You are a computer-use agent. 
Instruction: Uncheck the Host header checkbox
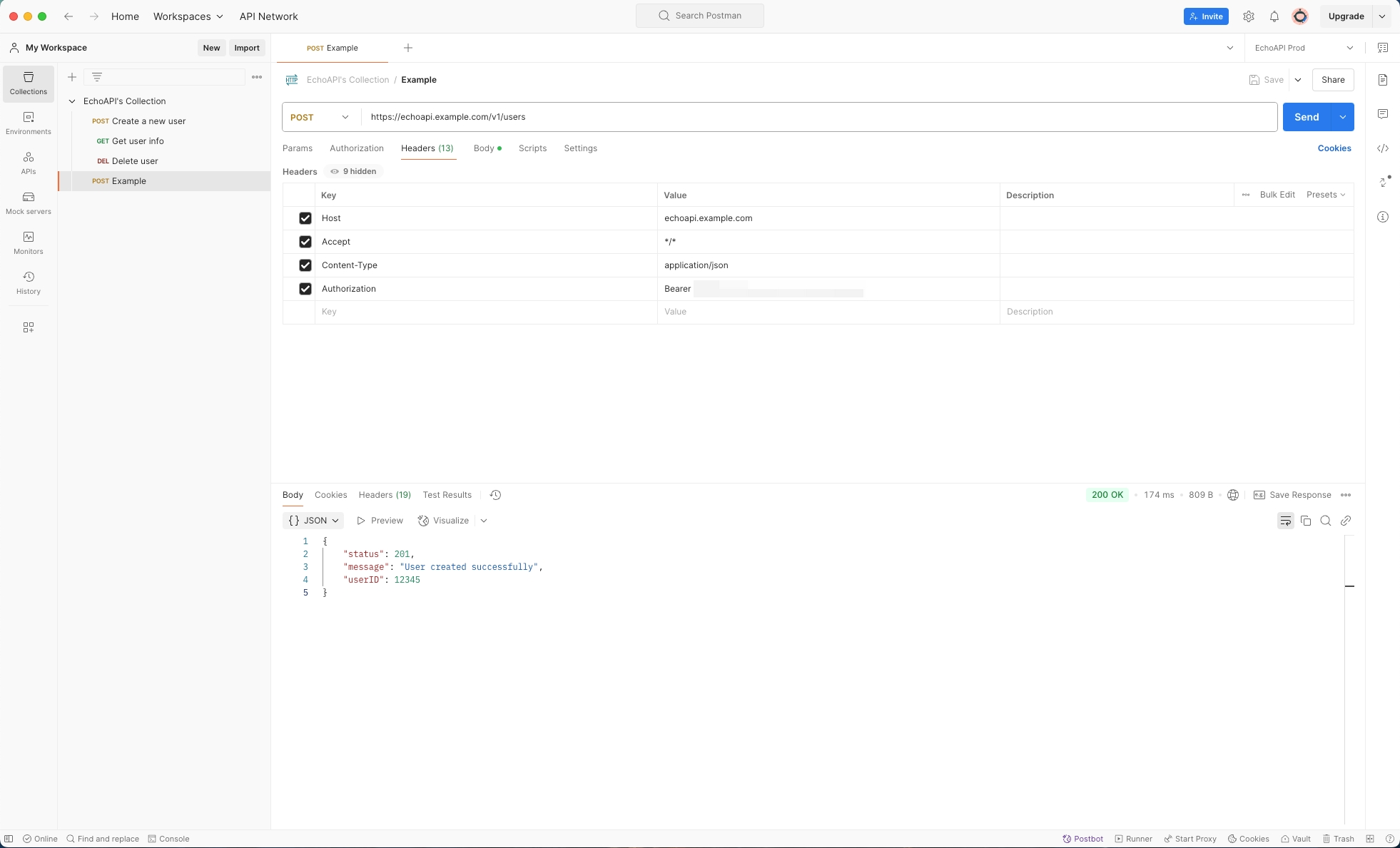pyautogui.click(x=305, y=218)
